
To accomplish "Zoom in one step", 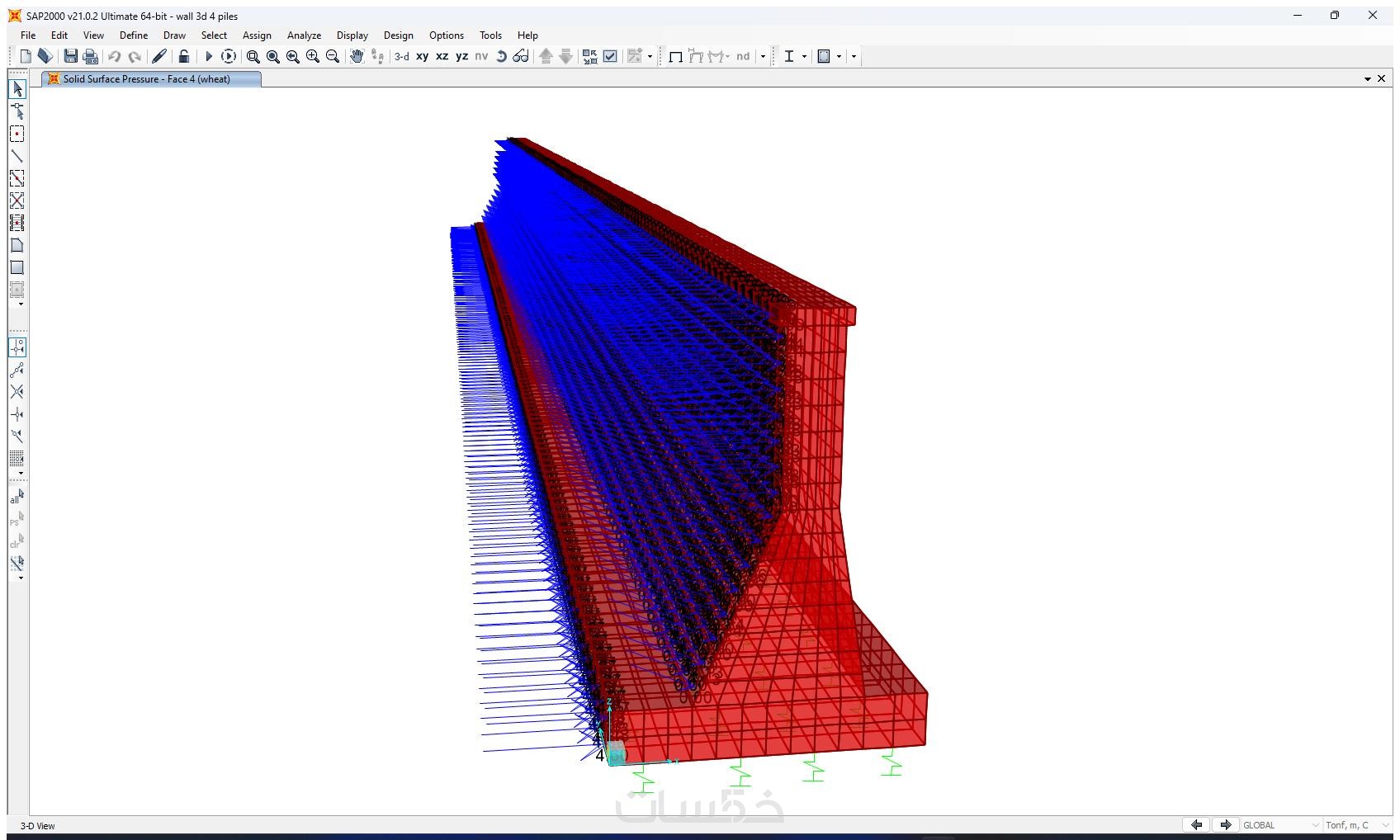I will (313, 56).
